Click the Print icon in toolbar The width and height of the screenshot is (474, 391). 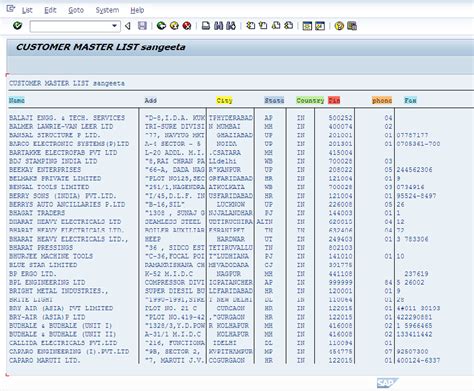(206, 26)
